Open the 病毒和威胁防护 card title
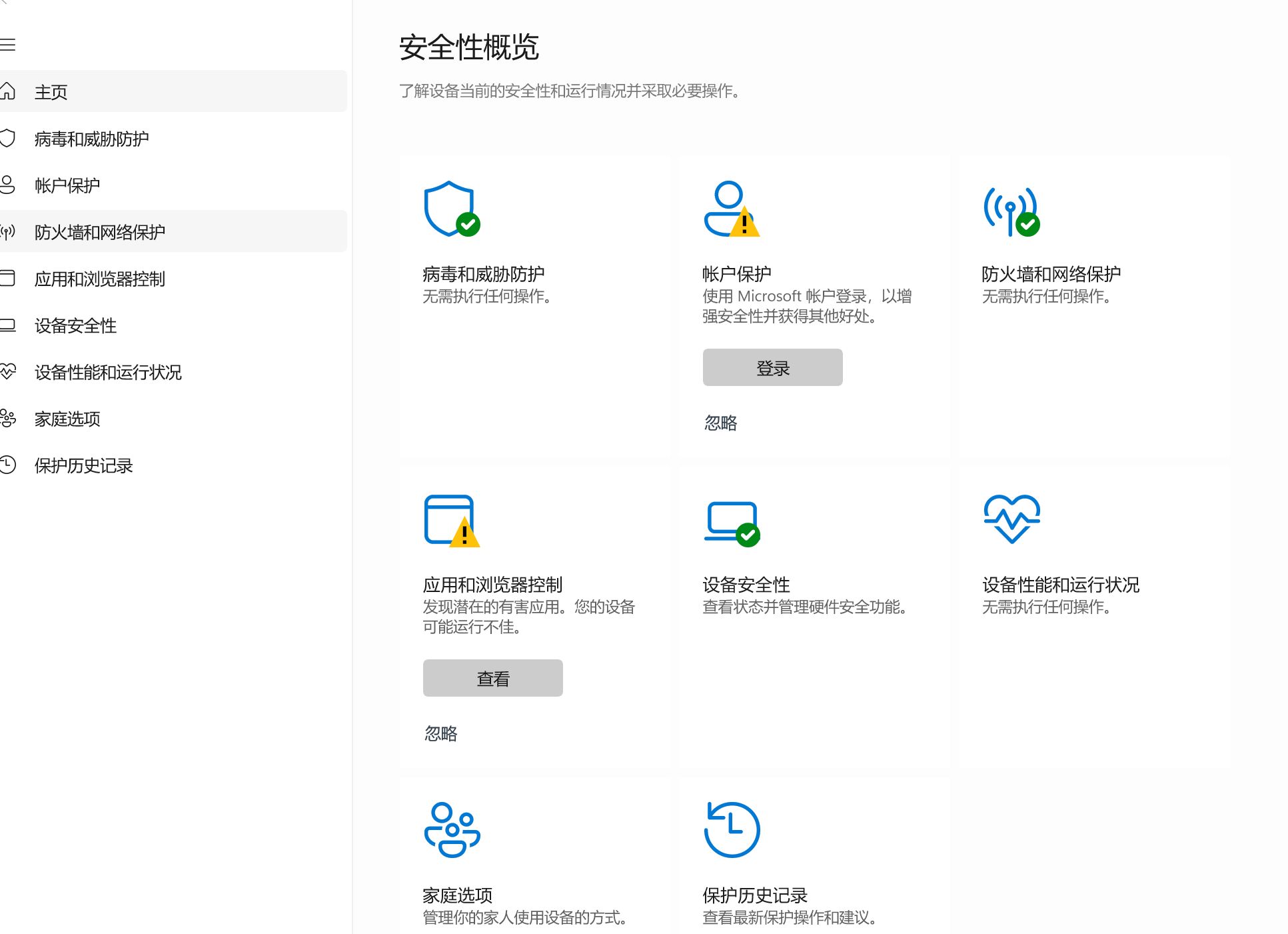 (x=484, y=273)
